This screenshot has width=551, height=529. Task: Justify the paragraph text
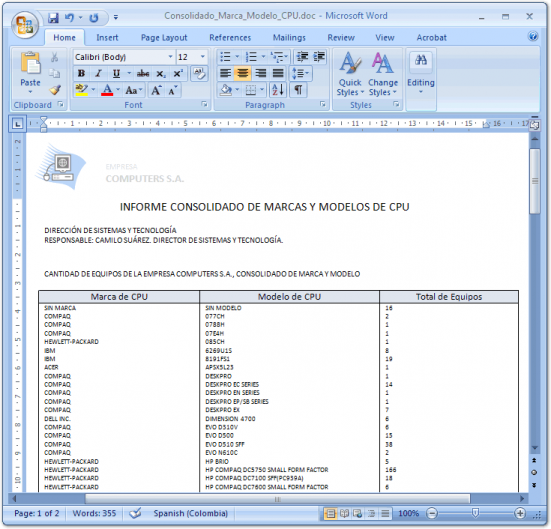pyautogui.click(x=278, y=73)
